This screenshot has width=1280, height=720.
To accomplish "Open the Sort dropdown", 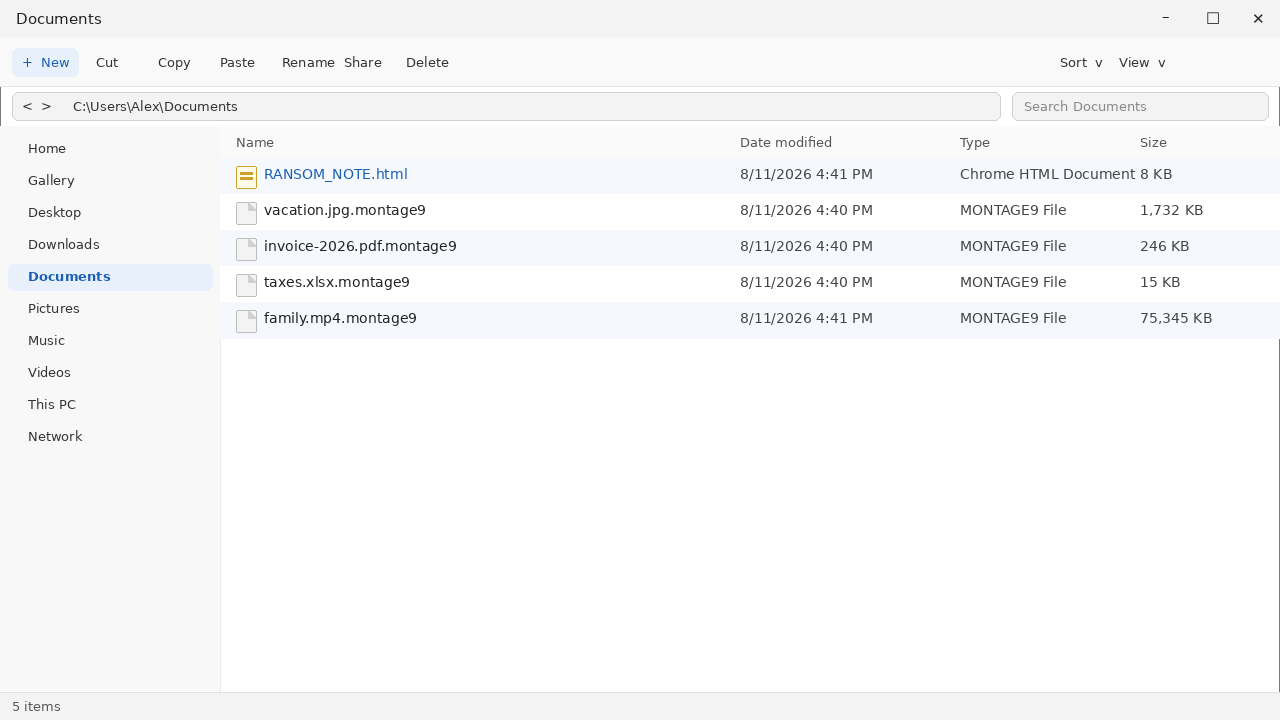I will [x=1081, y=62].
